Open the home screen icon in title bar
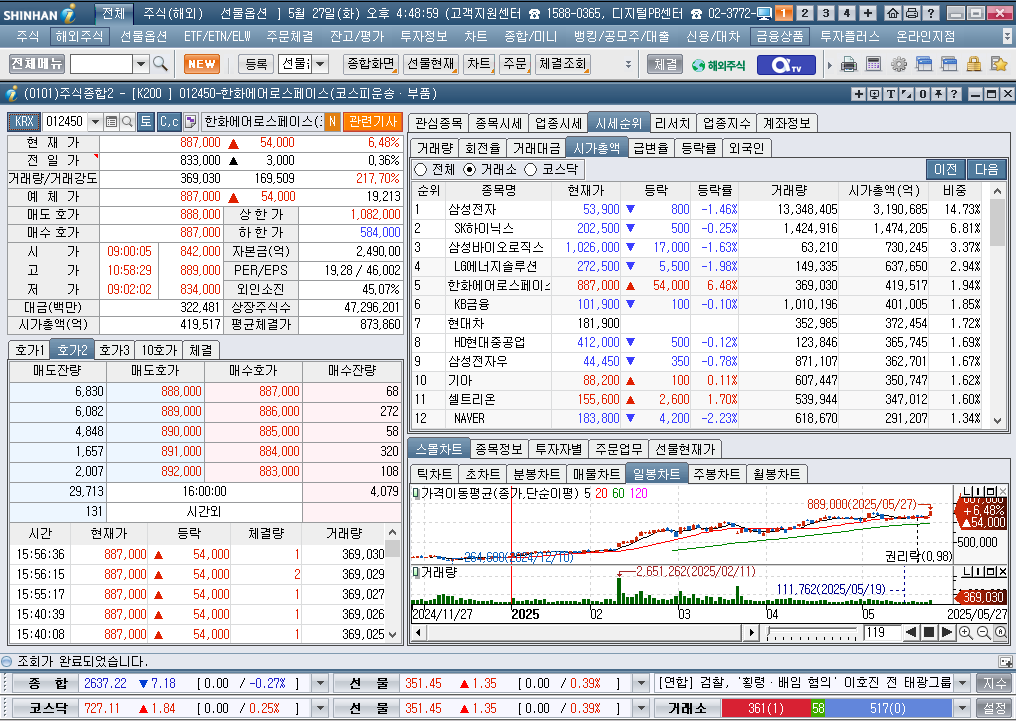This screenshot has height=722, width=1016. point(892,13)
